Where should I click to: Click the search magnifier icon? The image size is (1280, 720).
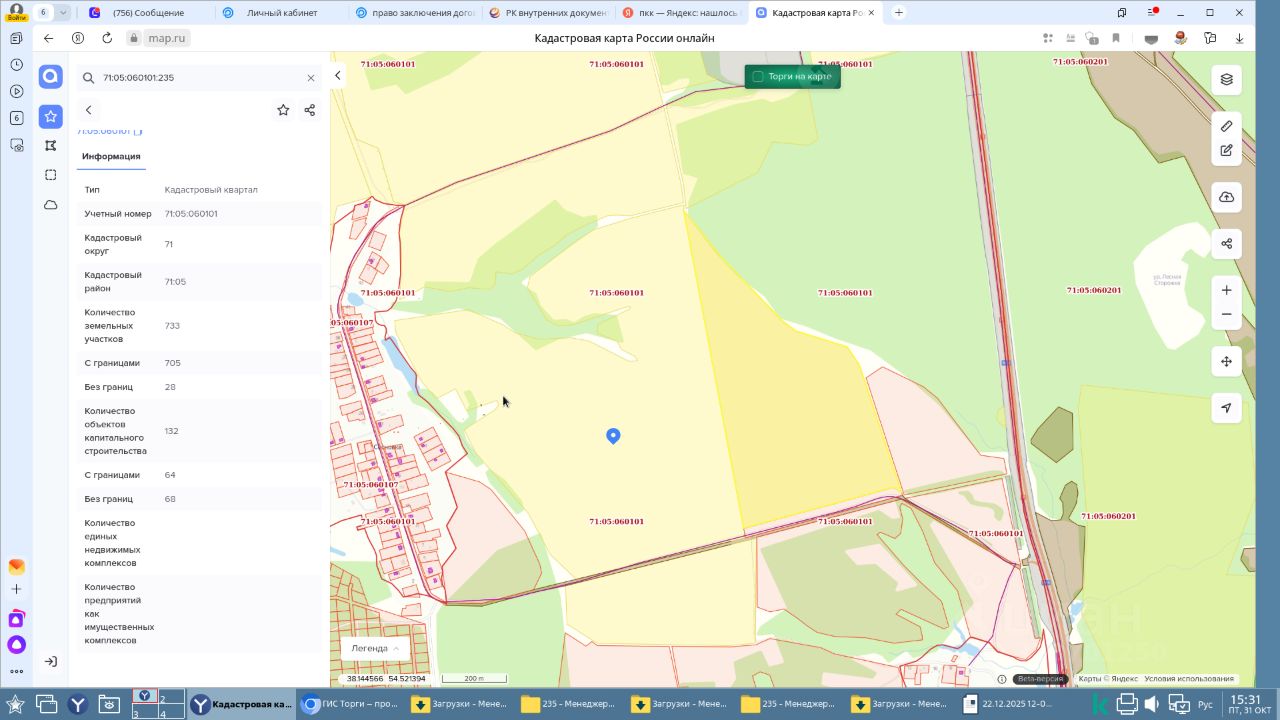pos(88,78)
